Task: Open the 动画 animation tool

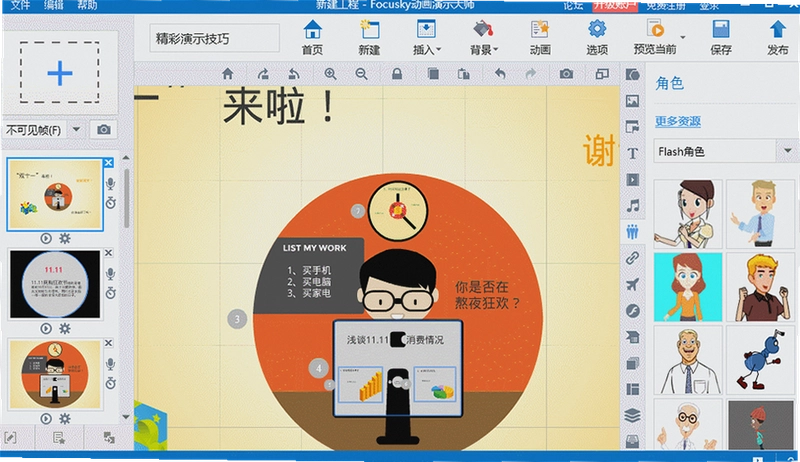Action: point(540,37)
